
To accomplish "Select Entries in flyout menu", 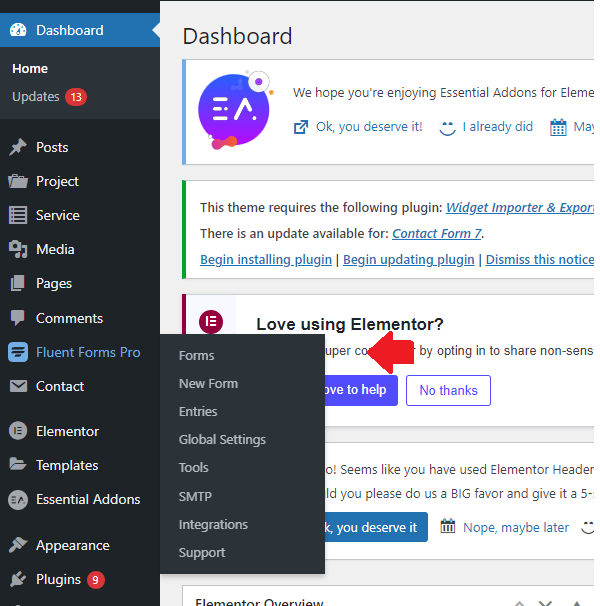I will pos(198,412).
